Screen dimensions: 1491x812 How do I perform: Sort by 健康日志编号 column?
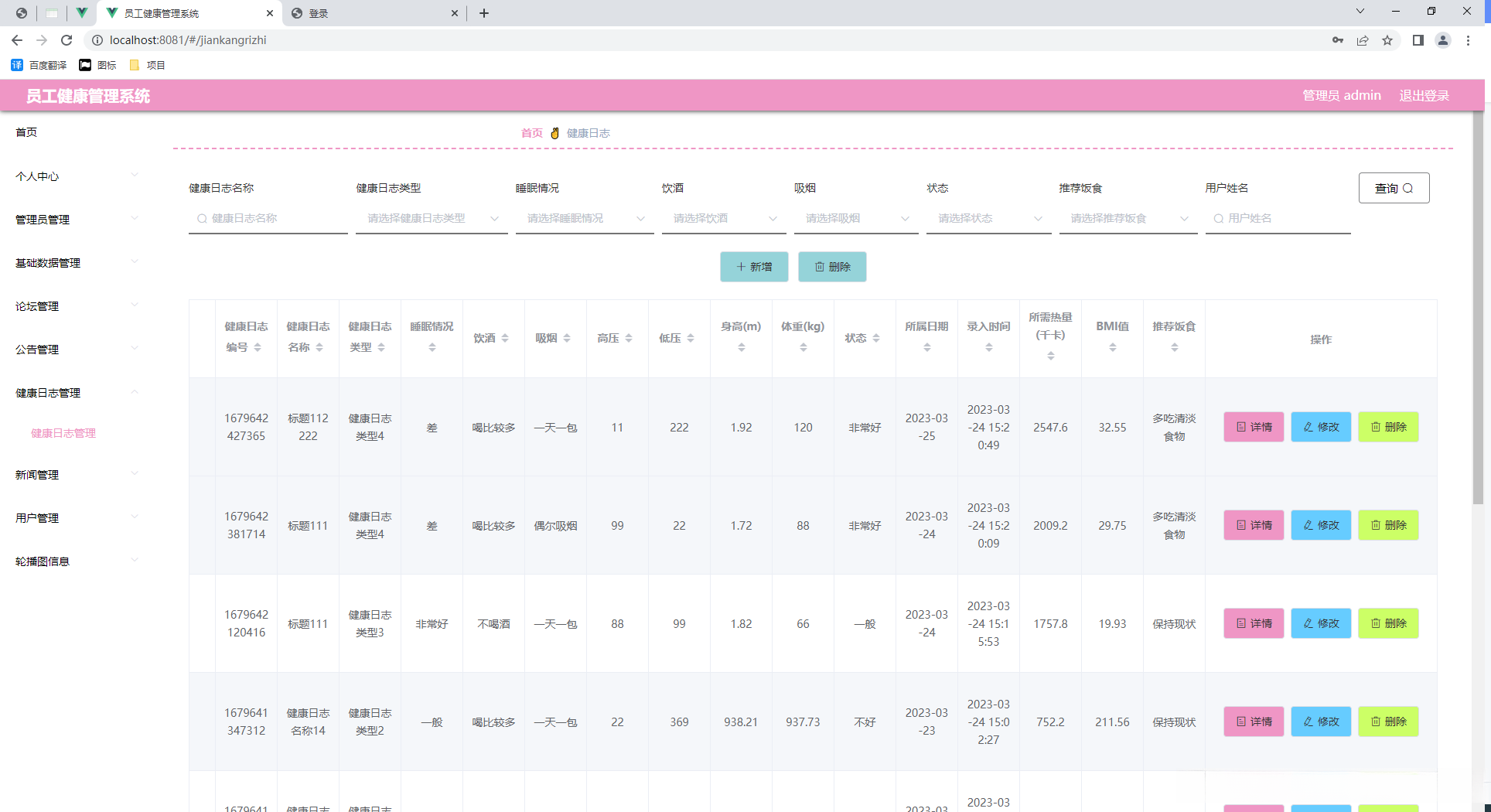tap(258, 347)
